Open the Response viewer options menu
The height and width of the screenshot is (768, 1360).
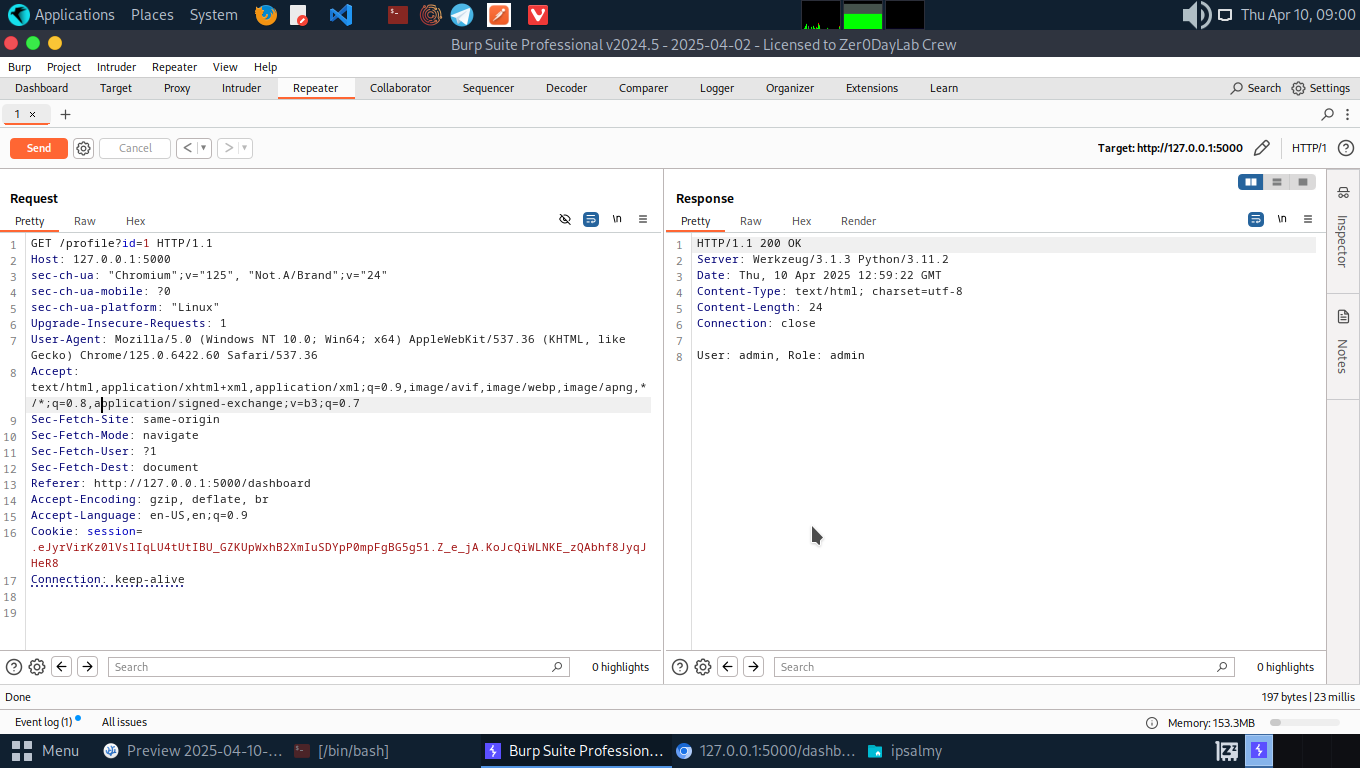[x=1308, y=219]
